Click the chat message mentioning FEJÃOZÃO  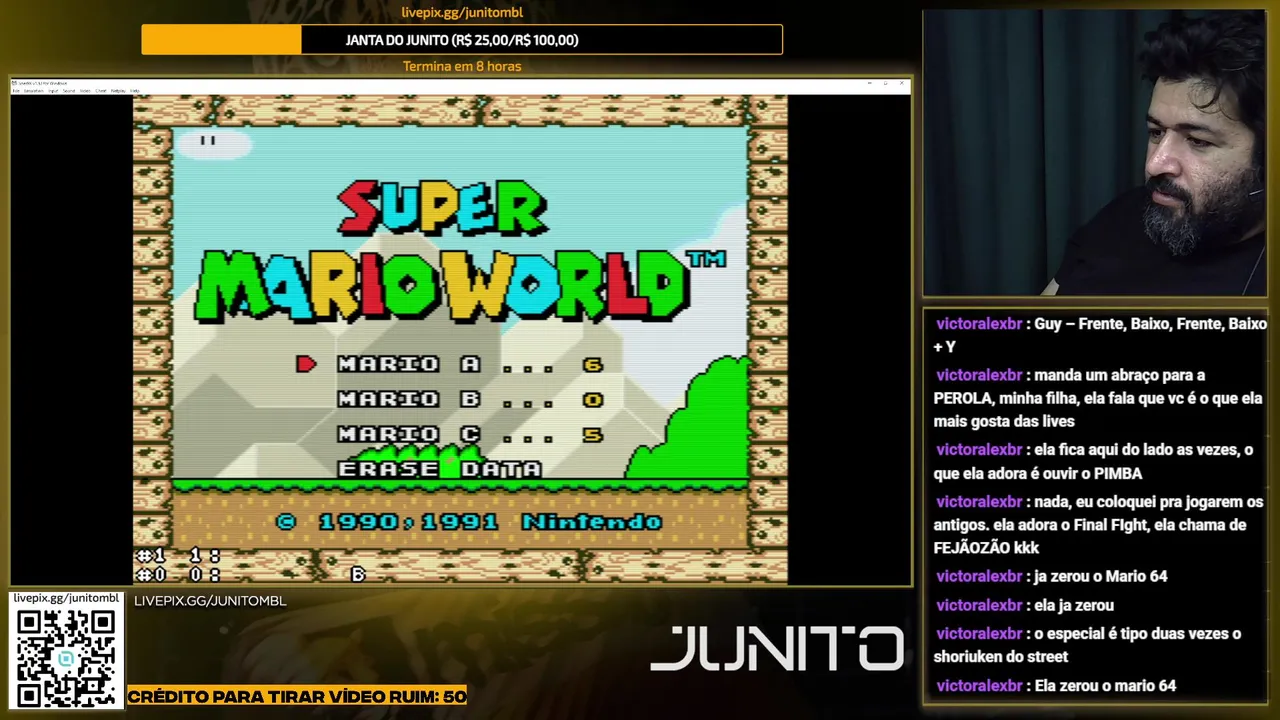[1100, 524]
